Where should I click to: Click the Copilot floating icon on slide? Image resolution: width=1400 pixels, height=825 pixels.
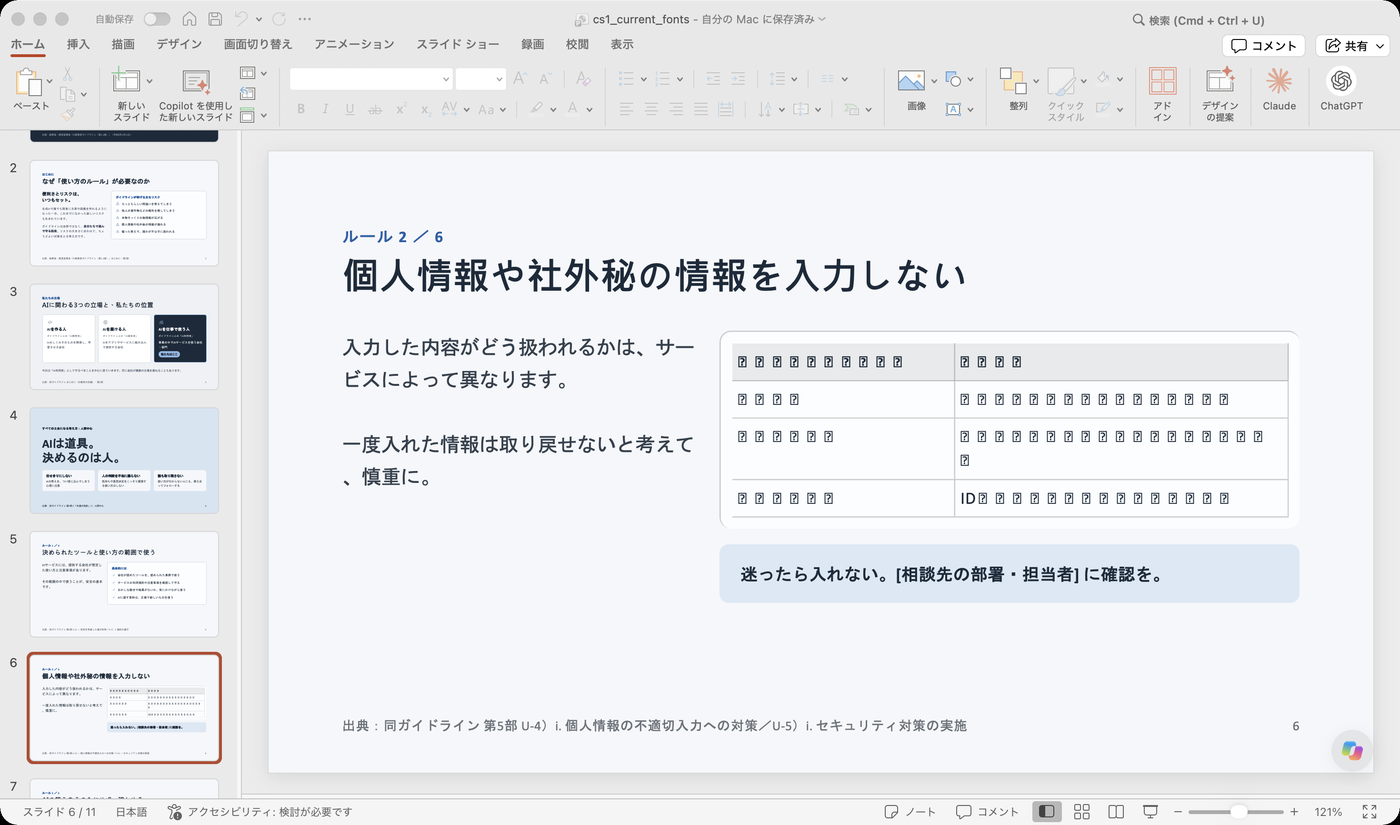[x=1353, y=751]
